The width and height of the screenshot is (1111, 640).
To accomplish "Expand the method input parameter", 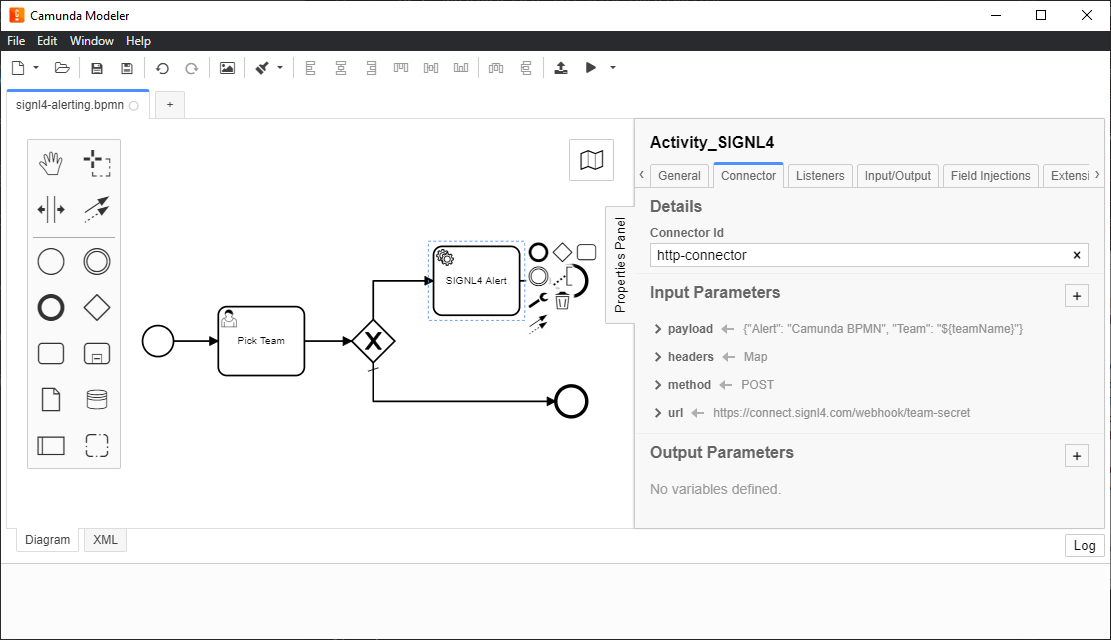I will click(658, 385).
